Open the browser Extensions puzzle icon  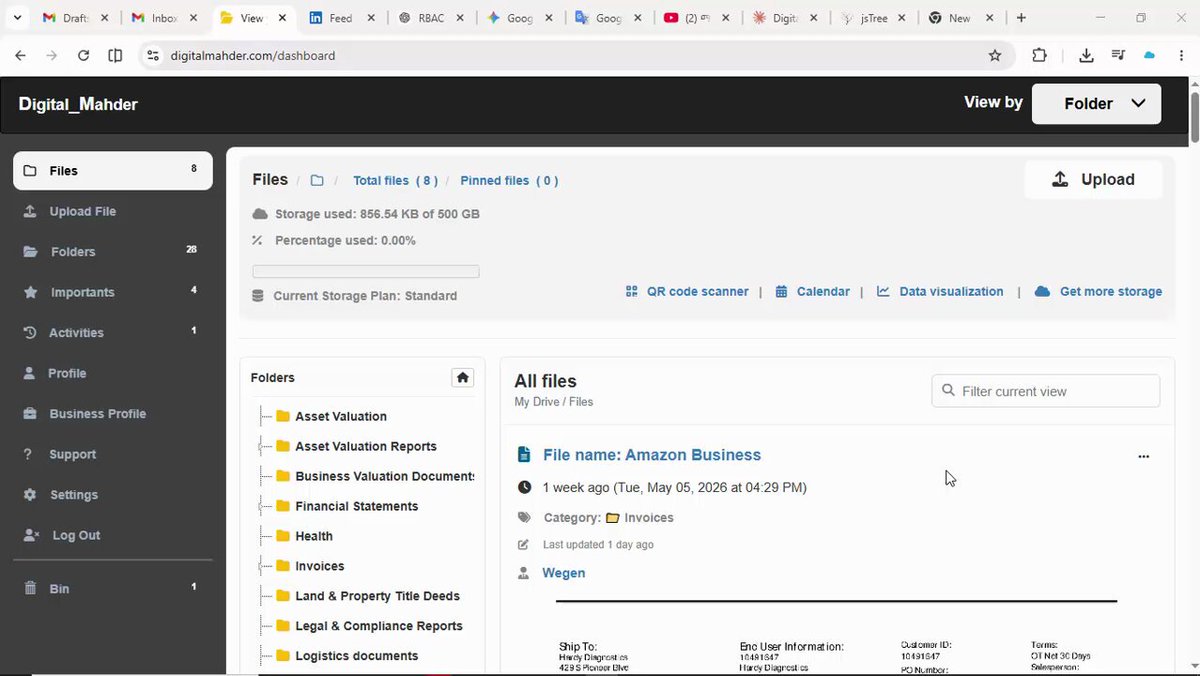tap(1039, 56)
